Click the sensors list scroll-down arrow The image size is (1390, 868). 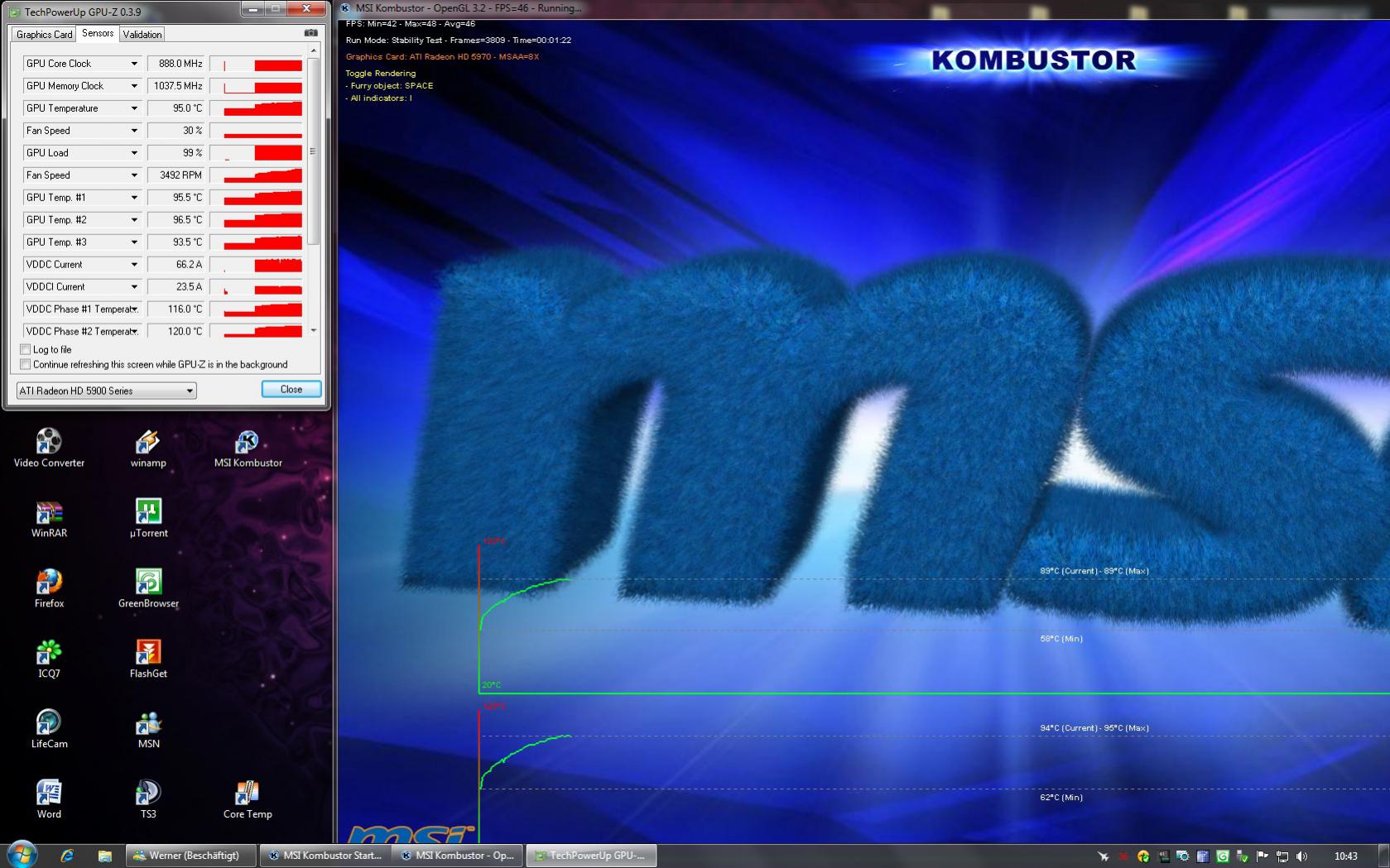tap(313, 331)
